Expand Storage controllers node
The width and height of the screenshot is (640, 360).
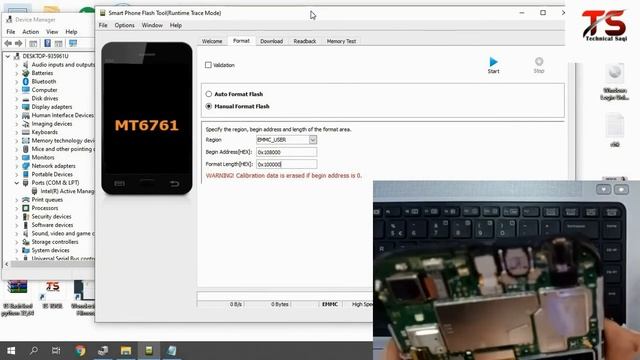tap(17, 242)
